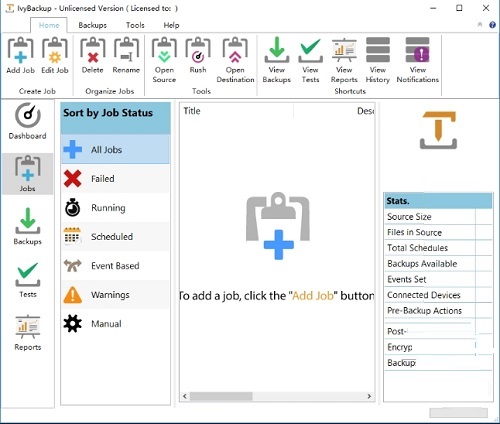Select the Source Size stats row
The image size is (500, 424).
click(438, 217)
